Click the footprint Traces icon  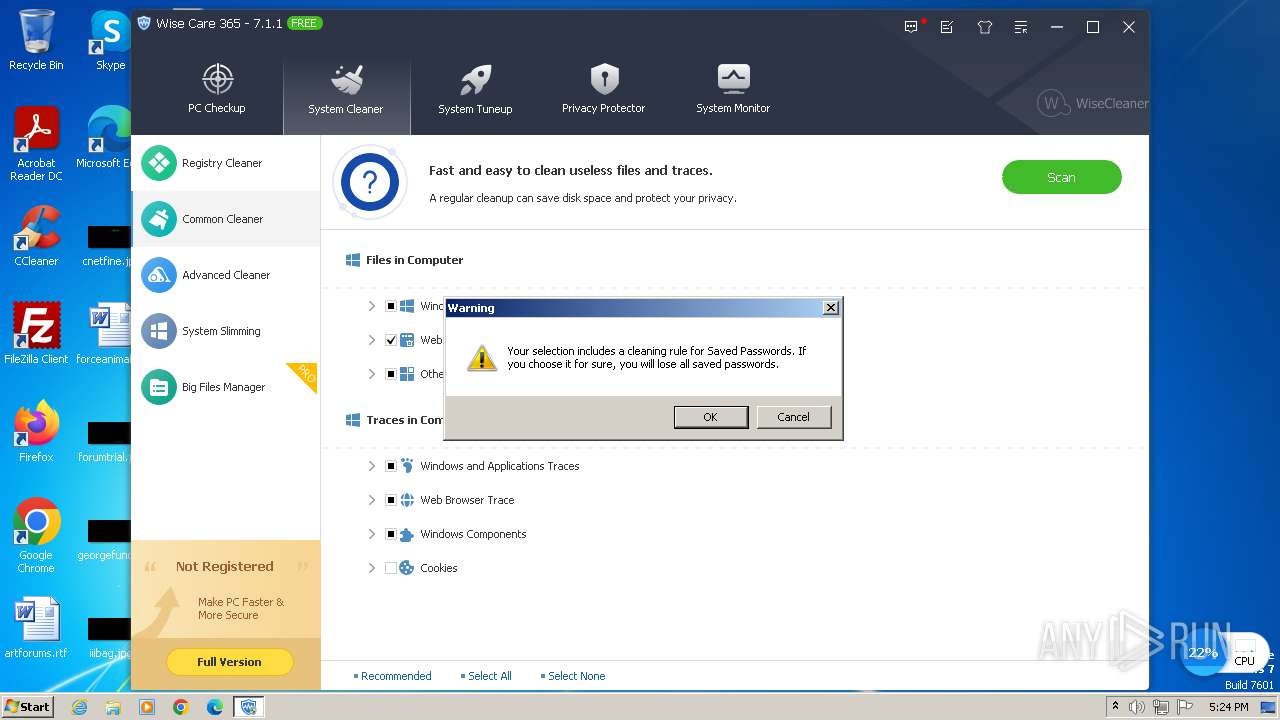coord(407,466)
